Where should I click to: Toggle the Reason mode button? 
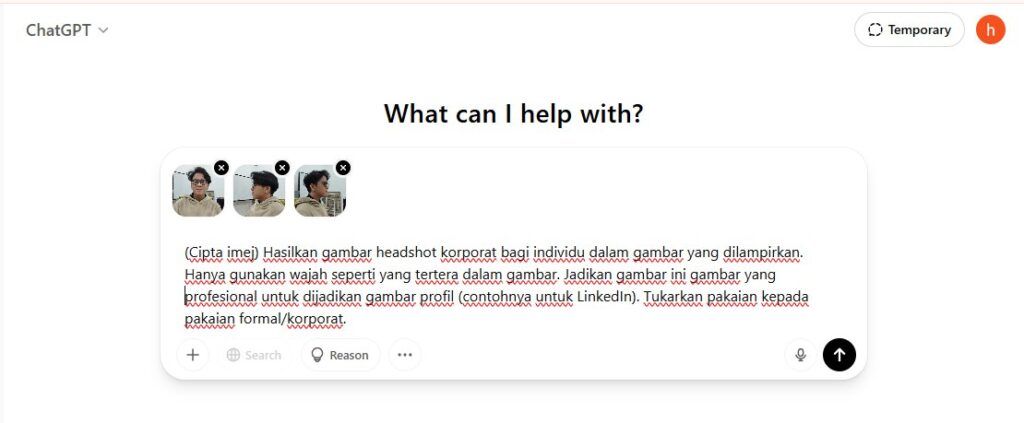click(x=340, y=355)
